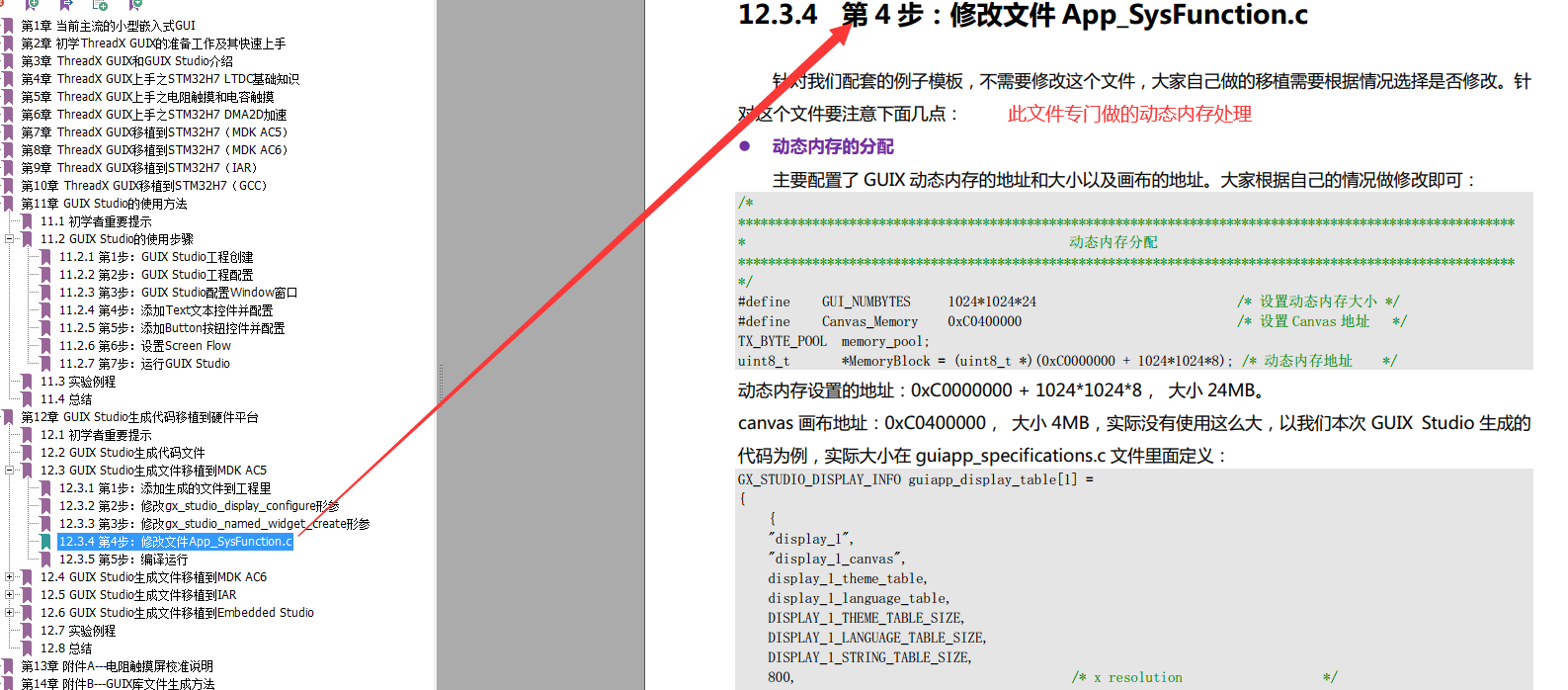Image resolution: width=1568 pixels, height=690 pixels.
Task: Open bookmark 第4章 LTDC基础知识
Action: [160, 79]
